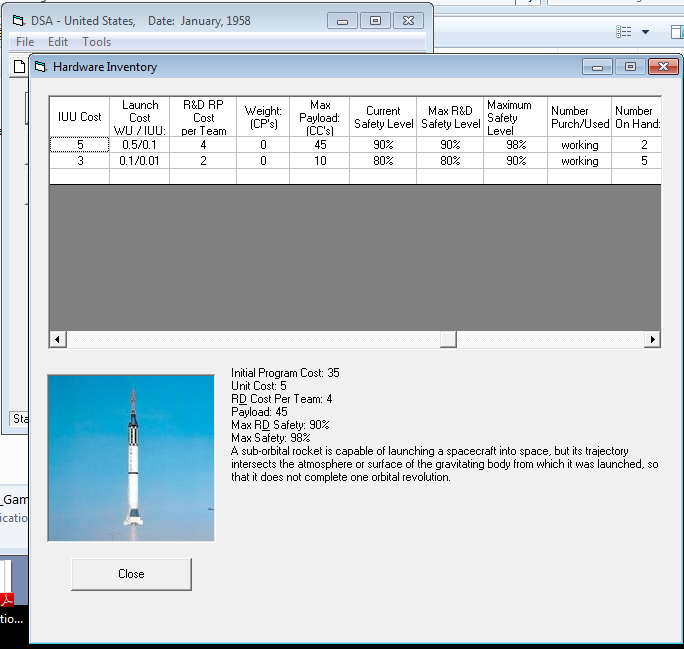The height and width of the screenshot is (649, 684).
Task: Open the File menu in DSA window
Action: point(25,42)
